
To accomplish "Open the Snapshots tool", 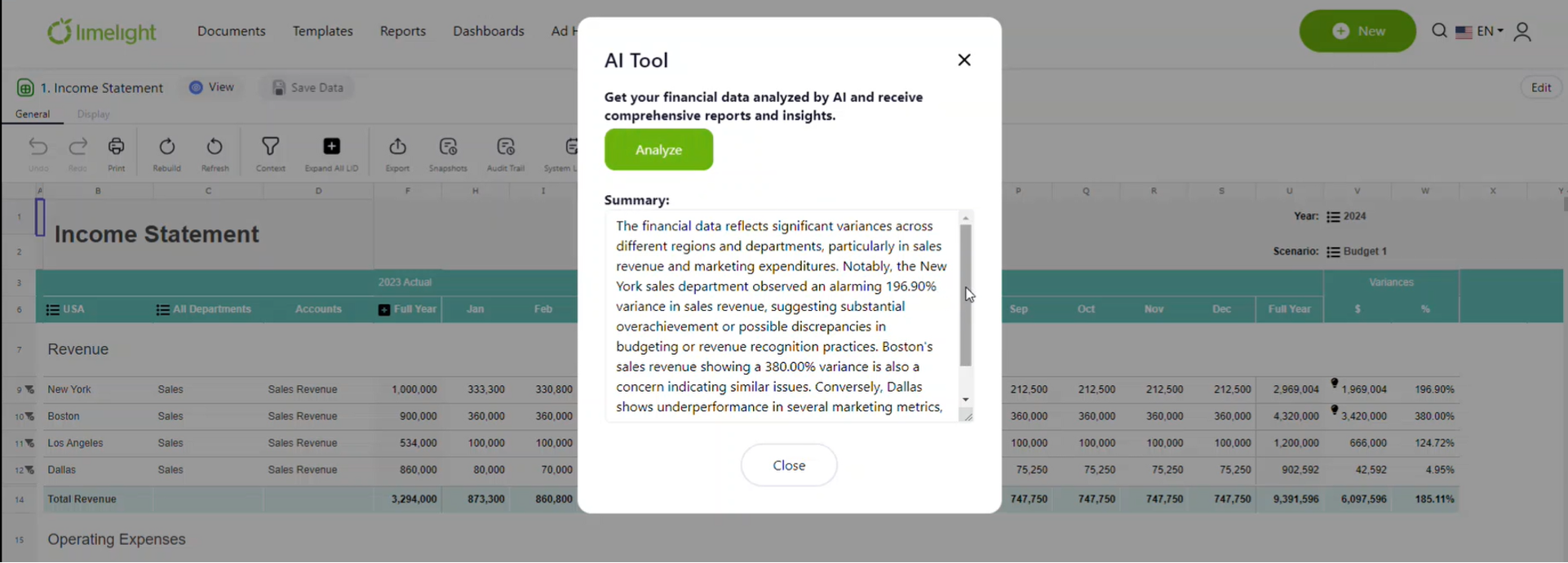I will (448, 147).
